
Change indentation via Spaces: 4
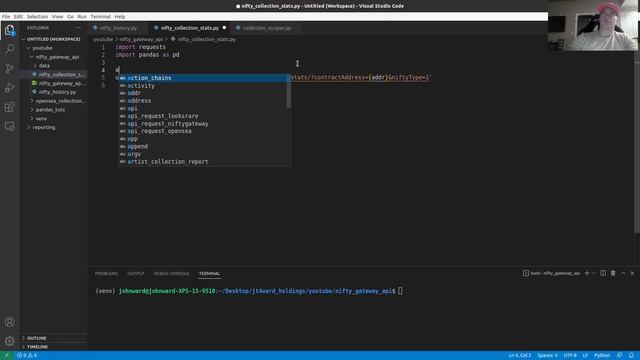tap(547, 356)
